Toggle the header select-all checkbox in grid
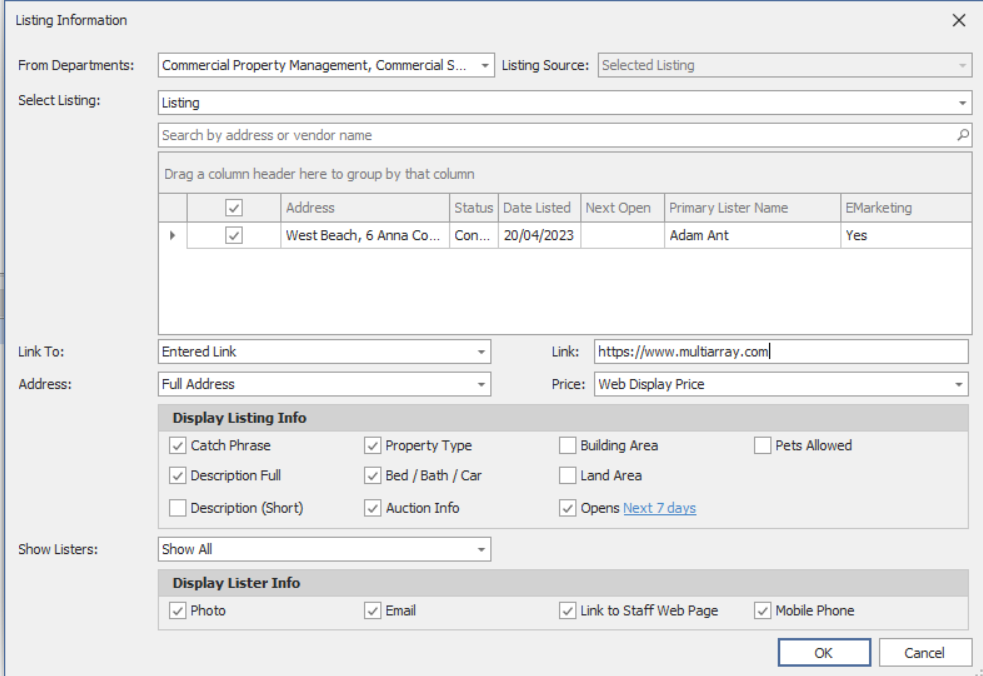This screenshot has height=676, width=983. 234,208
